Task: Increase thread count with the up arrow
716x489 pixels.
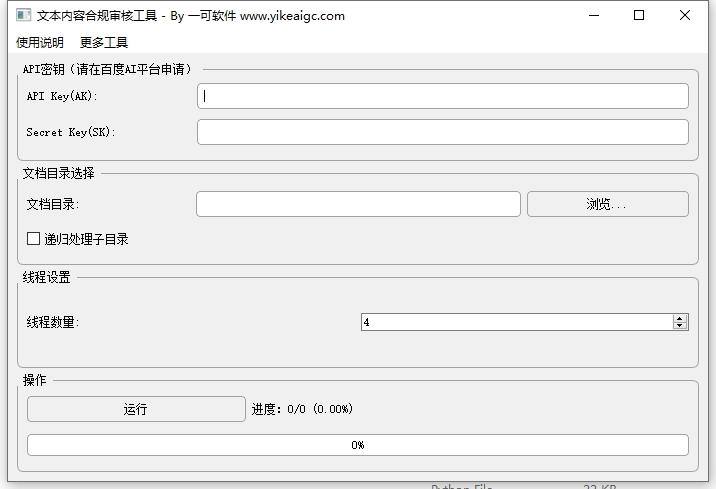Action: [681, 318]
